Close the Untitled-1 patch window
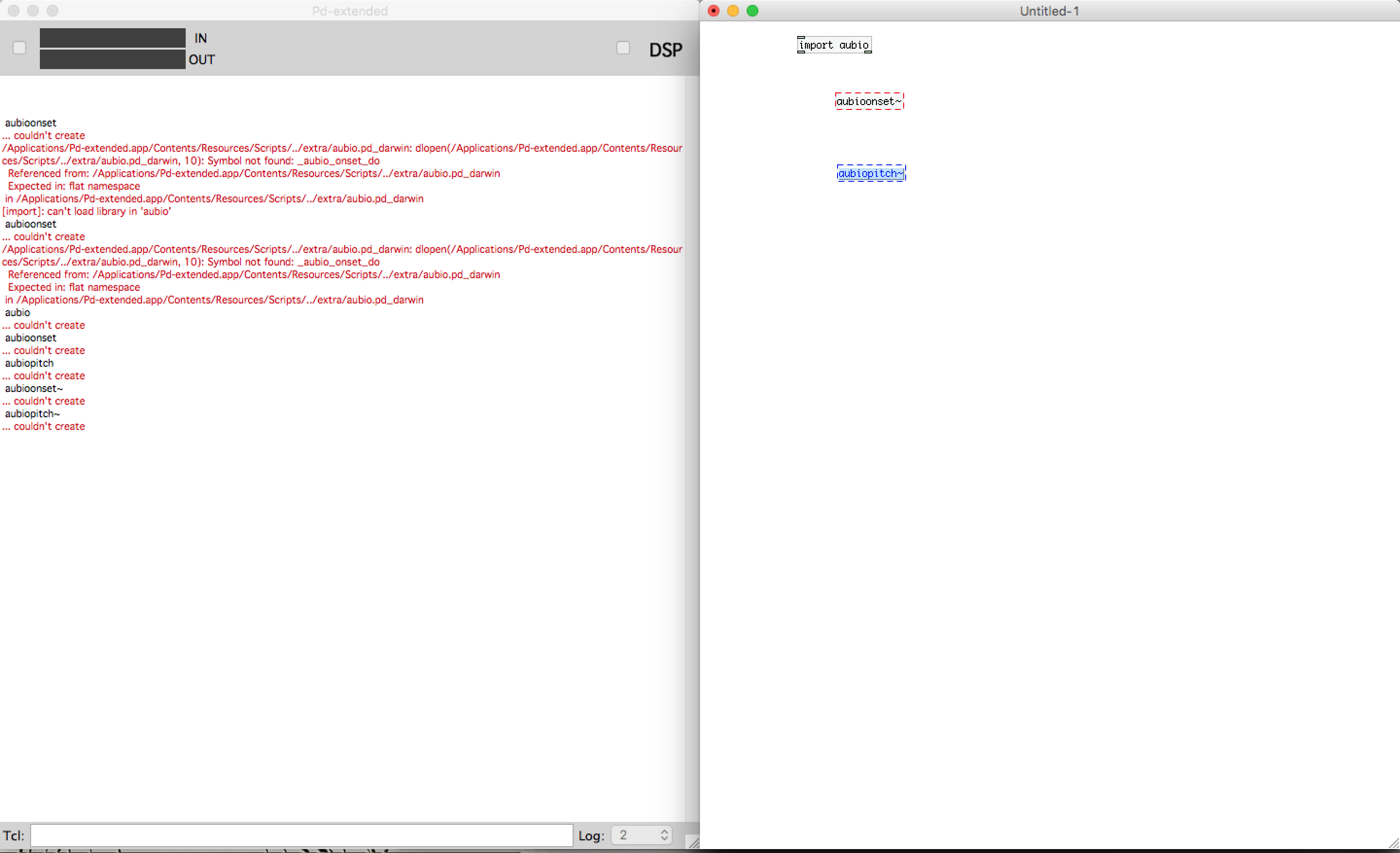 pyautogui.click(x=714, y=11)
